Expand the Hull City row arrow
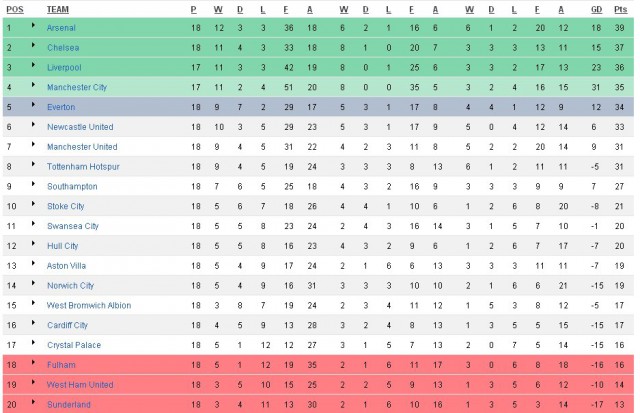 33,244
